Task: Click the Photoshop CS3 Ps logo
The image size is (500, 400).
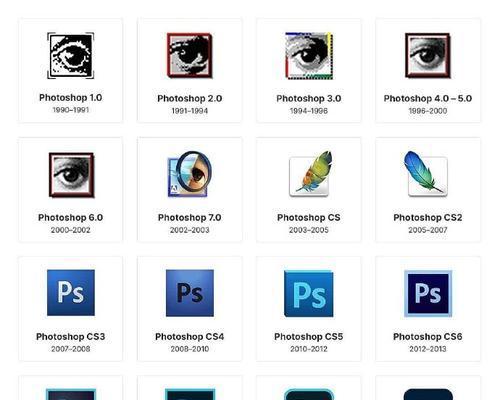Action: point(71,293)
